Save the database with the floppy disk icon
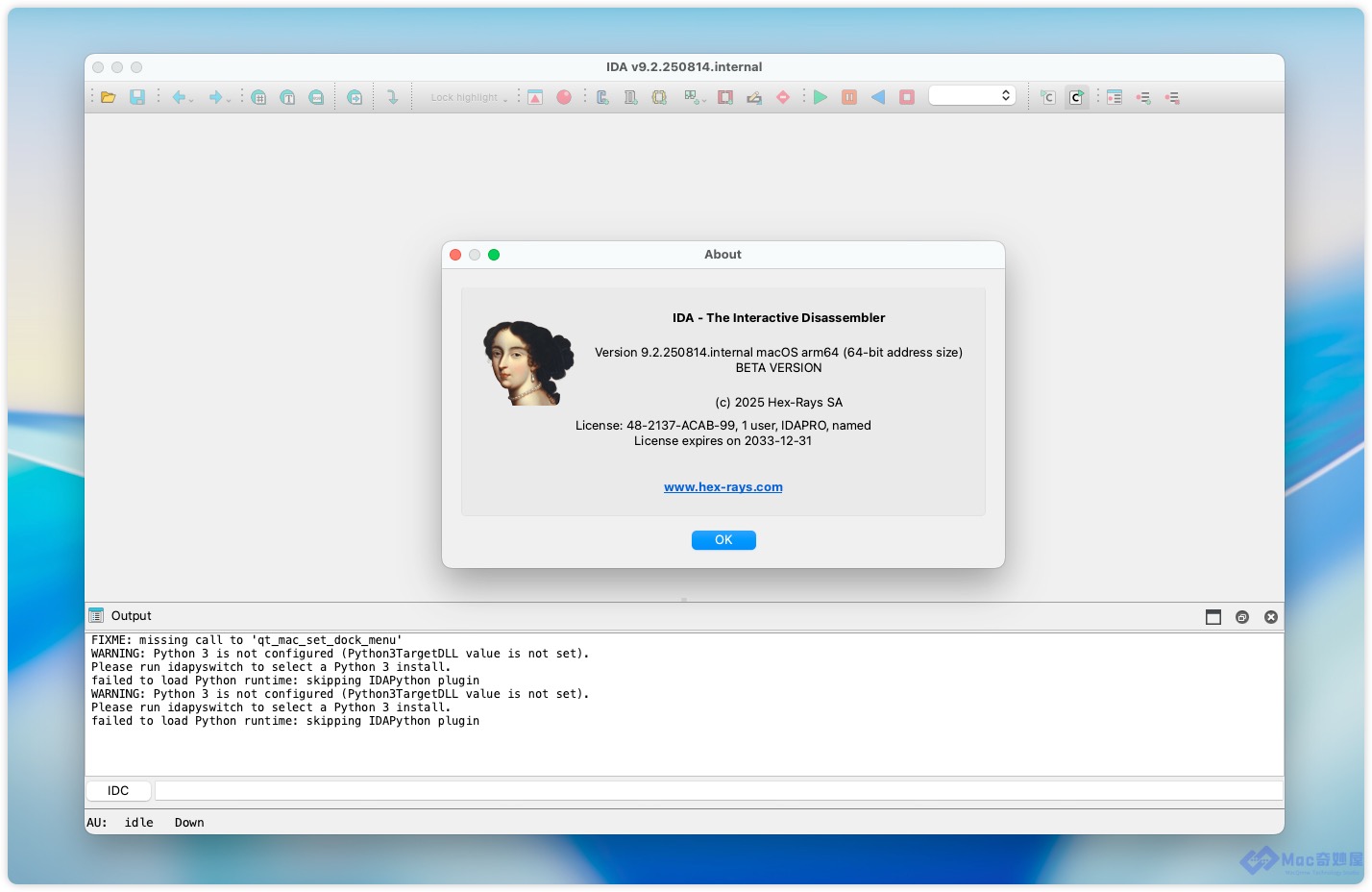 137,97
